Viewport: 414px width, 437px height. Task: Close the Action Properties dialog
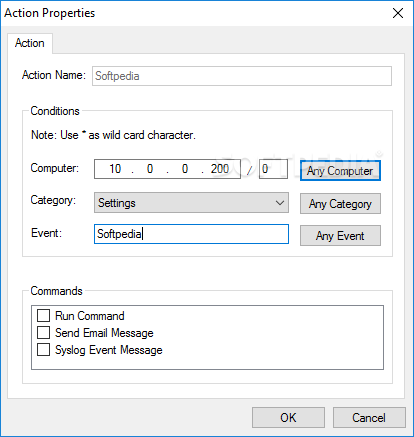tap(398, 13)
